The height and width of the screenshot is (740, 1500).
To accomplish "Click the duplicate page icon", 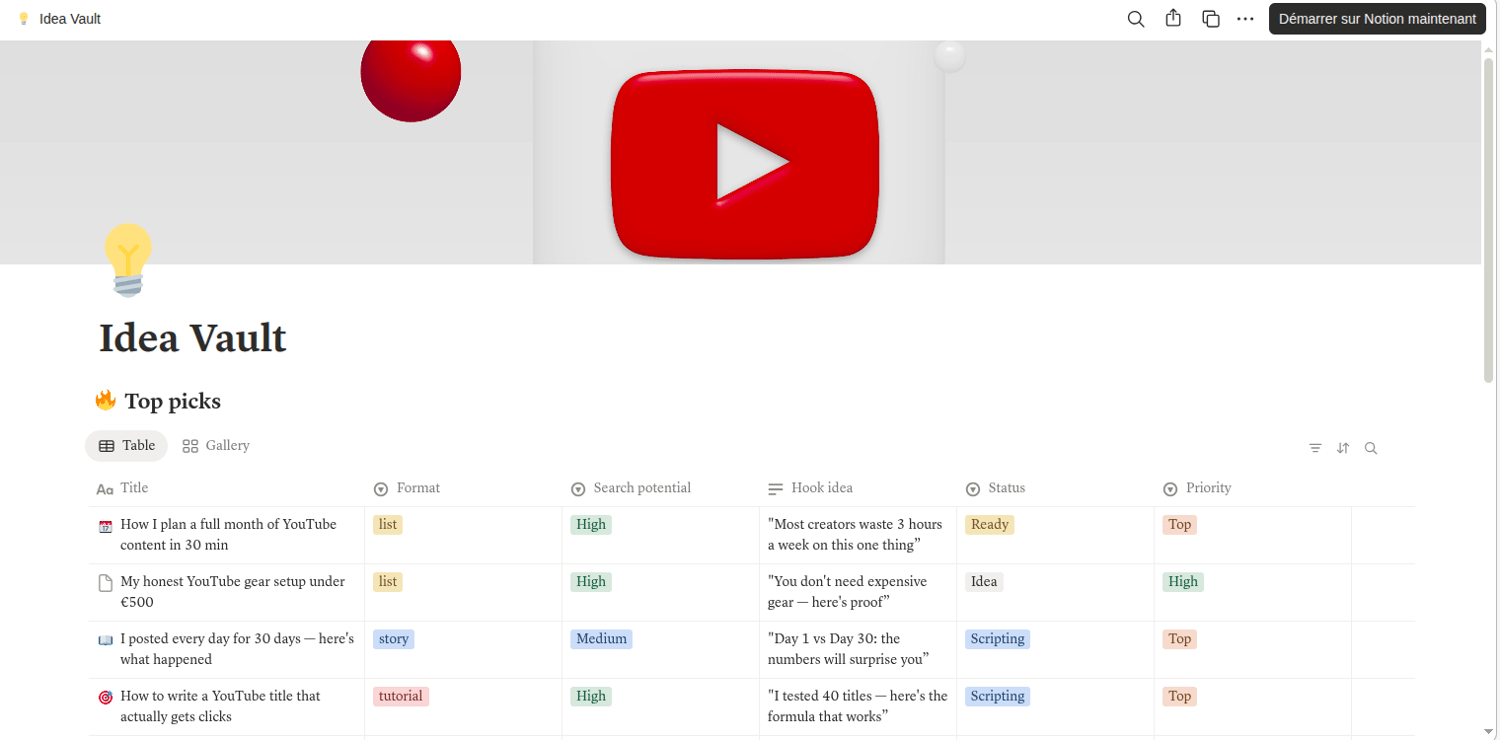I will [1211, 19].
